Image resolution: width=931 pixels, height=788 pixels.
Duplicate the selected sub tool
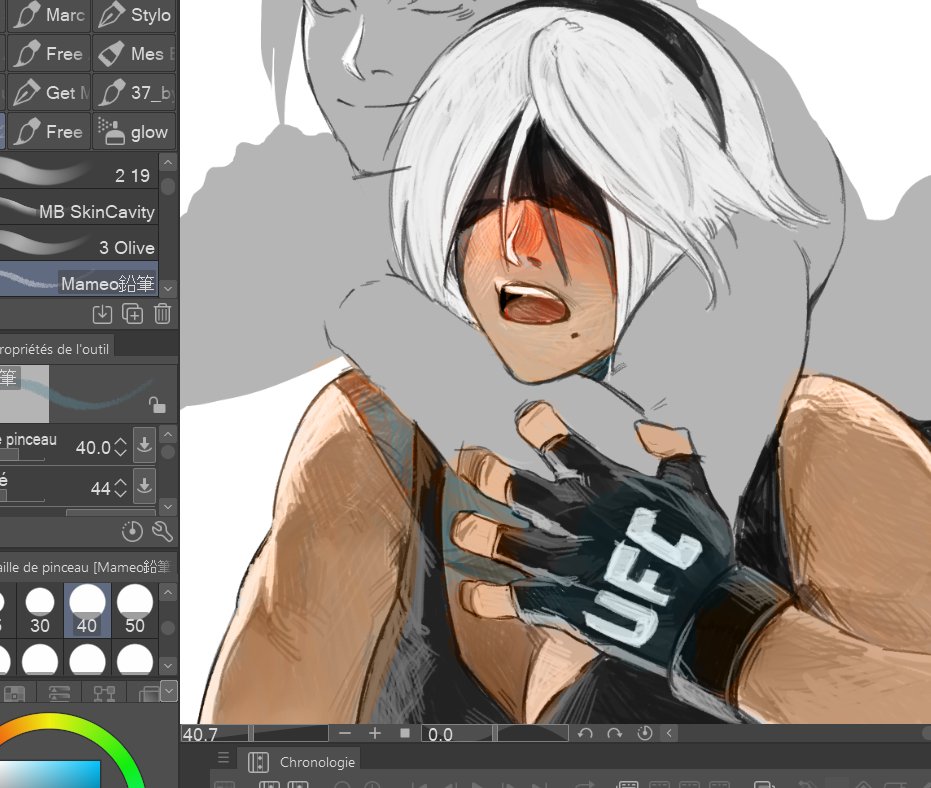132,314
